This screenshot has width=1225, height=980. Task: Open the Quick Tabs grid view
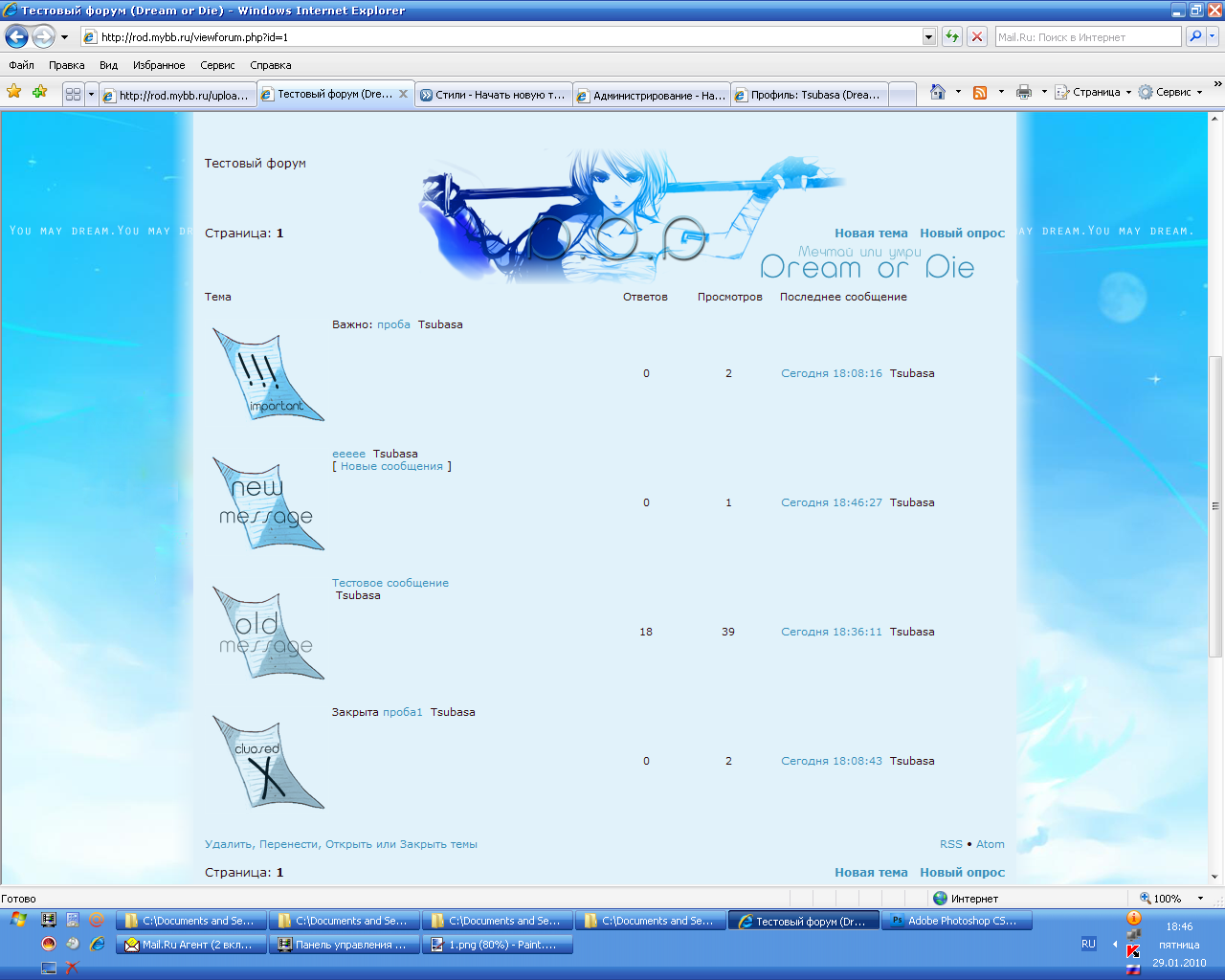[x=73, y=95]
